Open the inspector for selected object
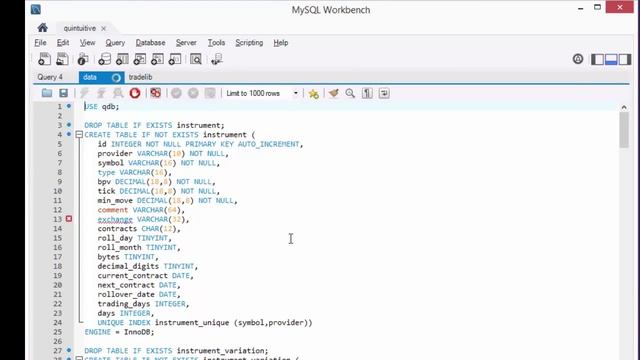640x360 pixels. click(x=83, y=59)
